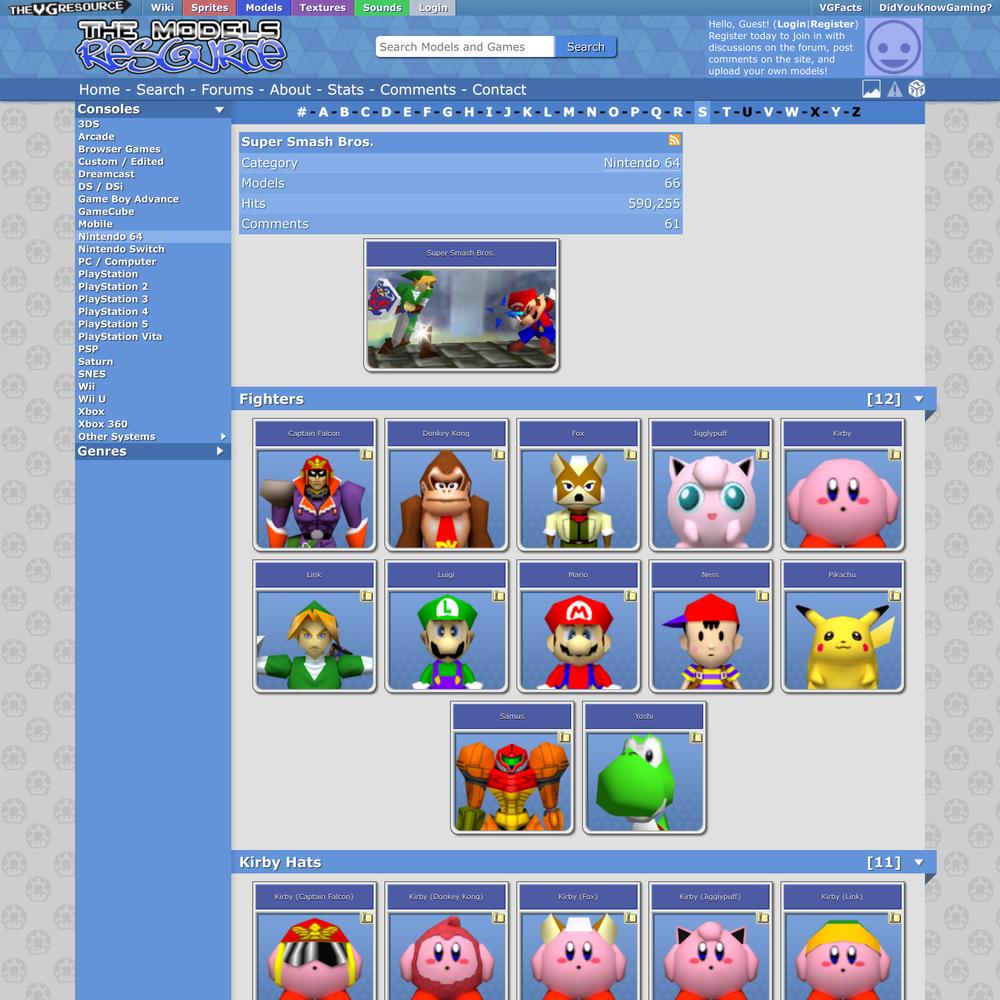Image resolution: width=1000 pixels, height=1000 pixels.
Task: Collapse the Kirby Hats section
Action: coord(918,862)
